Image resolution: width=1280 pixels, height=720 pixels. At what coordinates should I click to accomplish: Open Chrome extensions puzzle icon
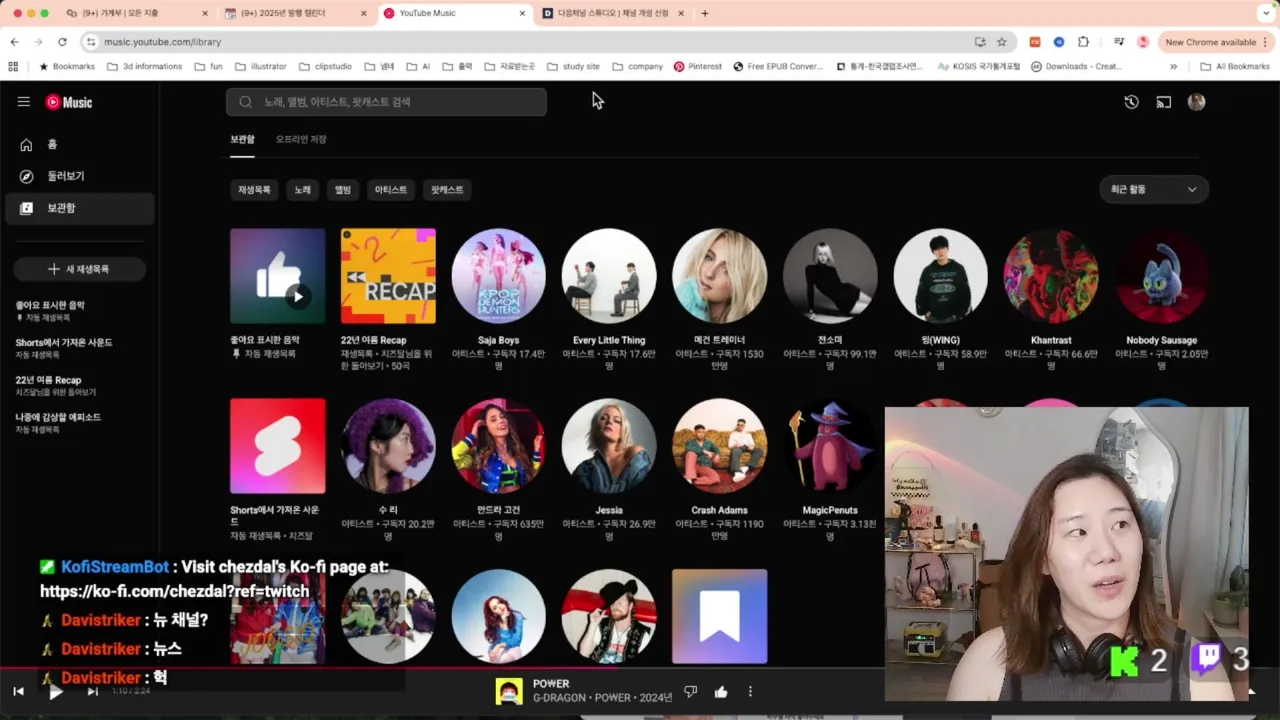click(x=1083, y=42)
